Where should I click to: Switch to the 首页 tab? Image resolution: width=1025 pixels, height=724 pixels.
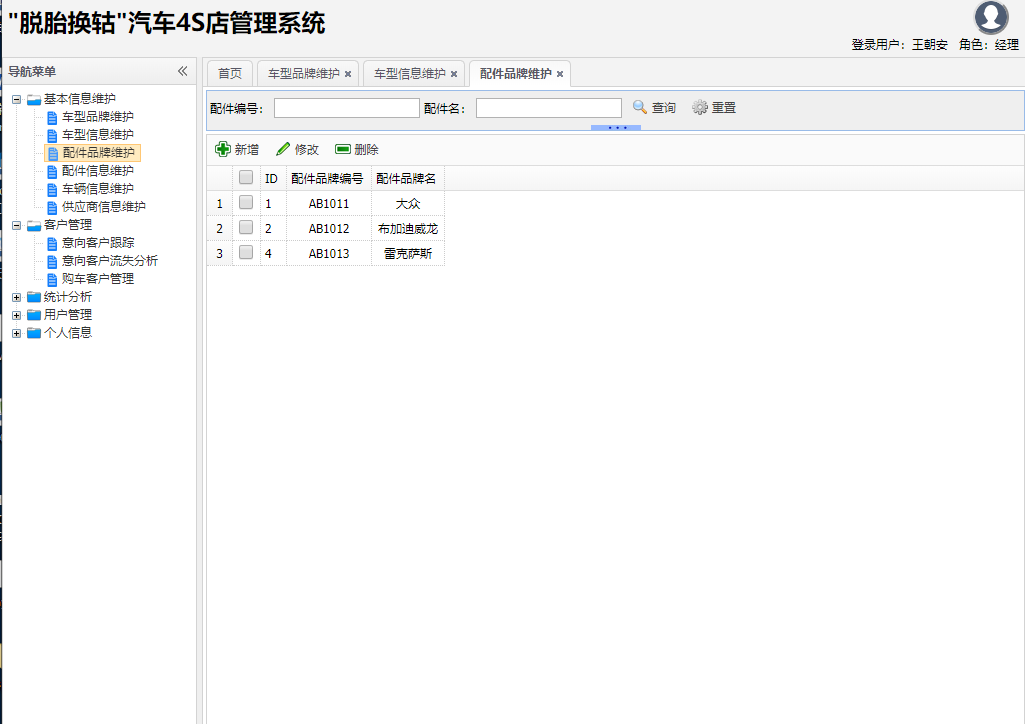point(230,74)
